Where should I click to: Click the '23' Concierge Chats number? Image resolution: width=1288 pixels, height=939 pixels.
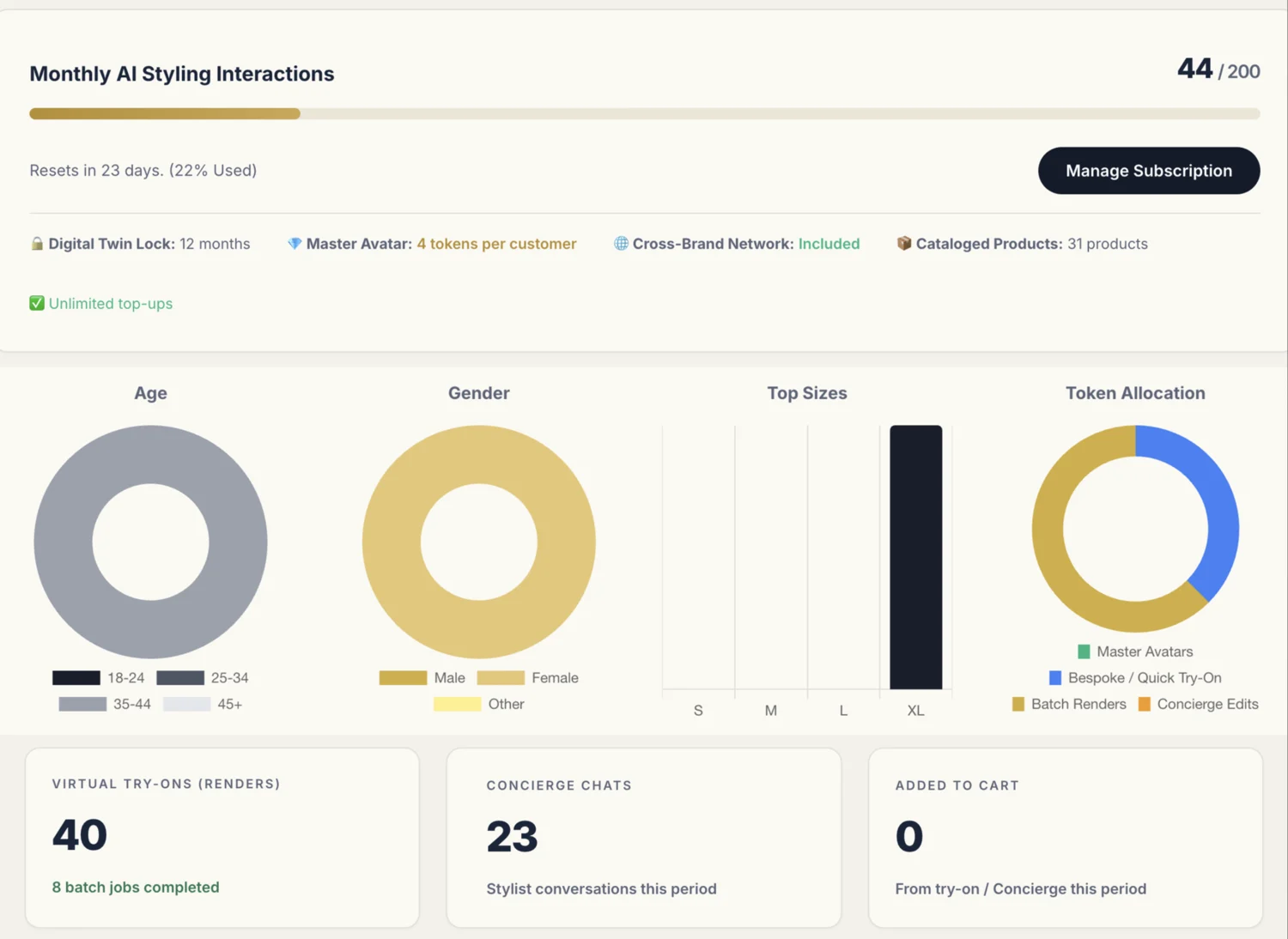512,837
